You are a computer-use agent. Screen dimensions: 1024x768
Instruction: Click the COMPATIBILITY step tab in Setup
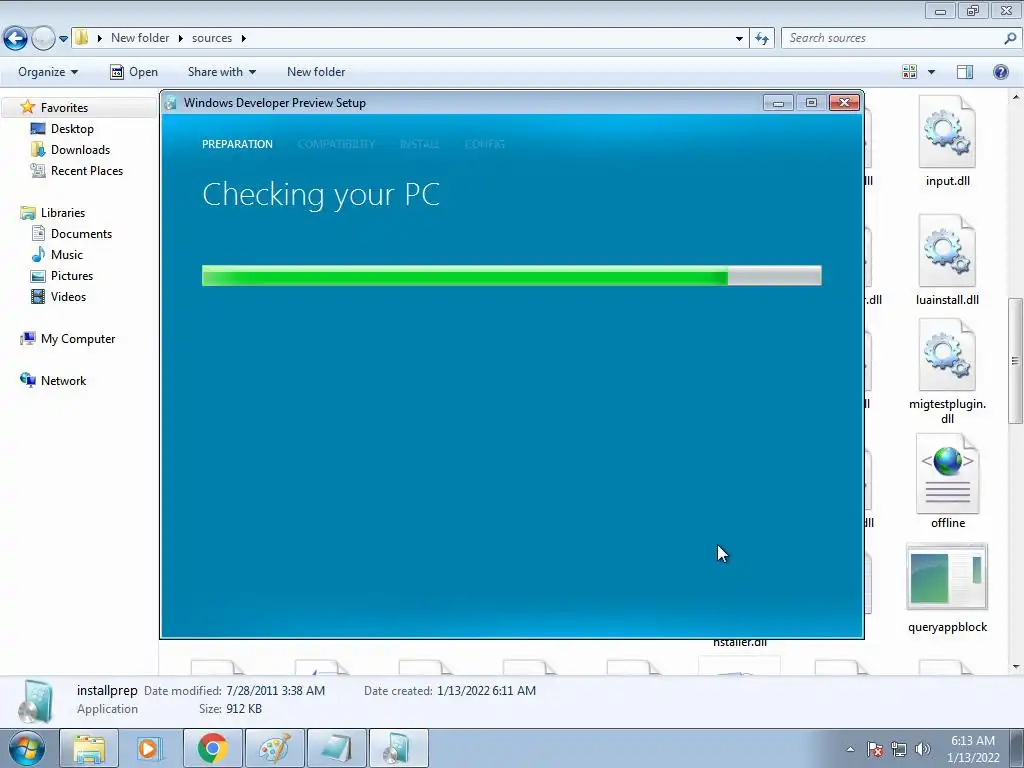(x=336, y=144)
